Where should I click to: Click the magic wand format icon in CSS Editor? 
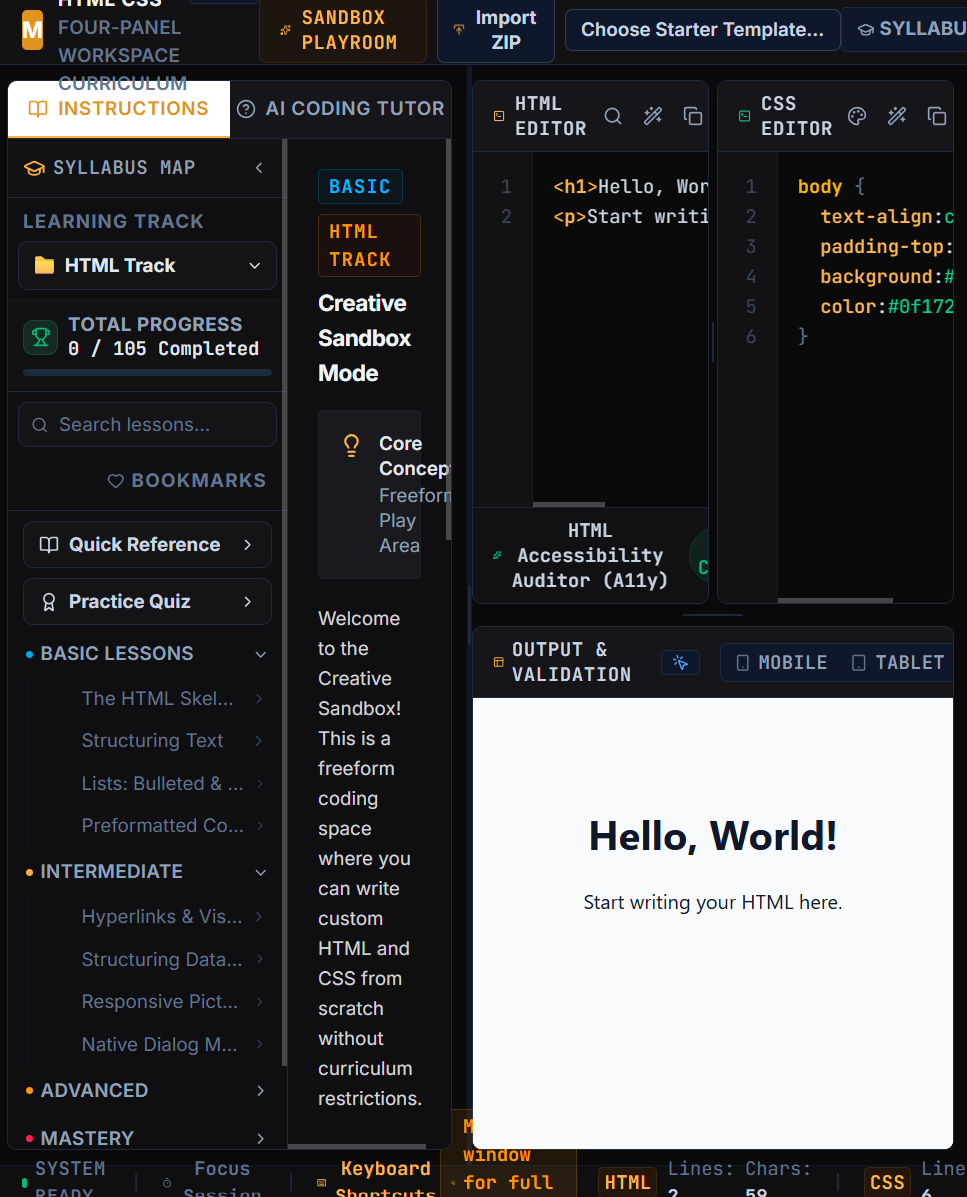(x=897, y=116)
